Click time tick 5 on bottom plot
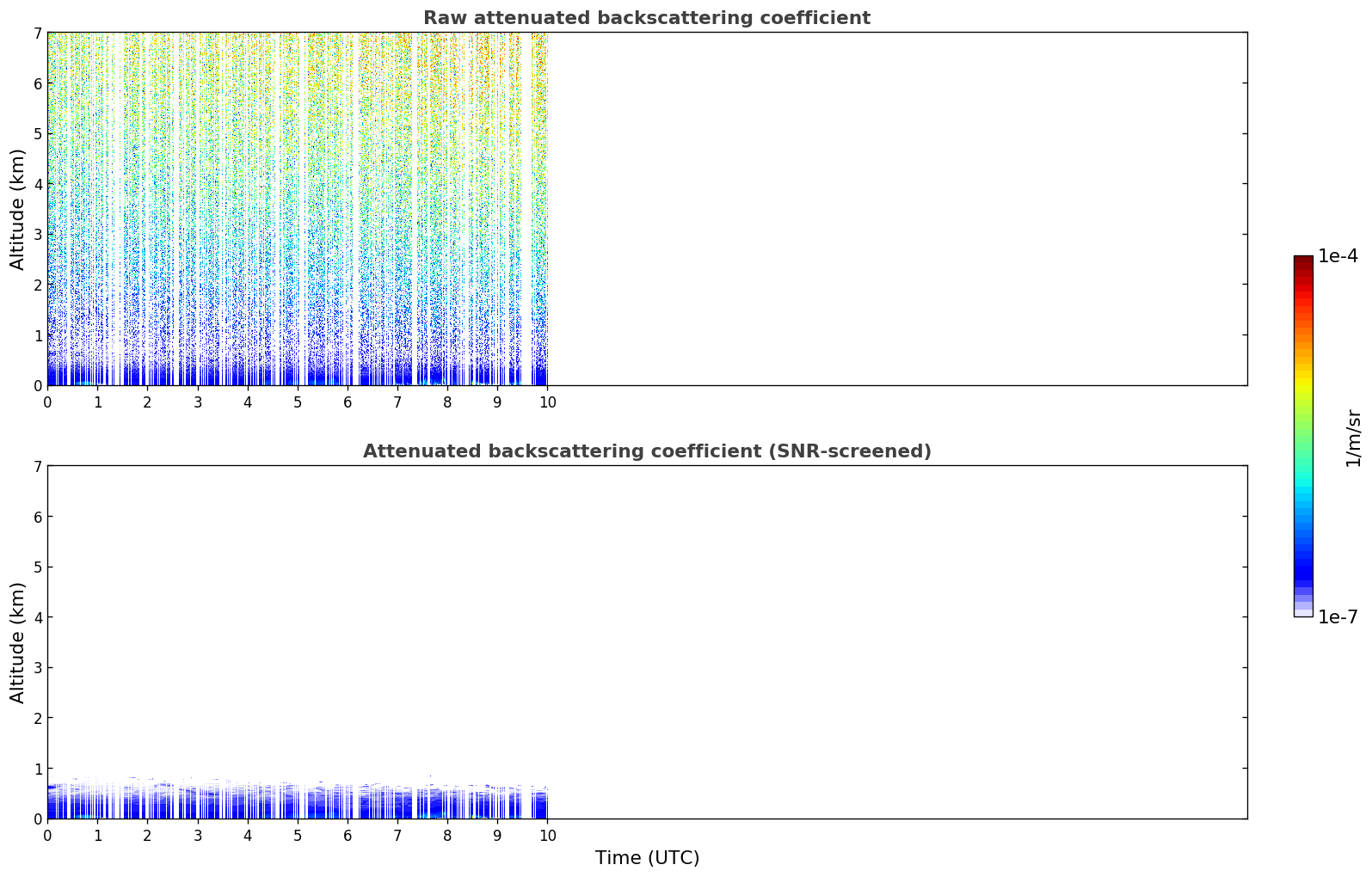 point(298,836)
